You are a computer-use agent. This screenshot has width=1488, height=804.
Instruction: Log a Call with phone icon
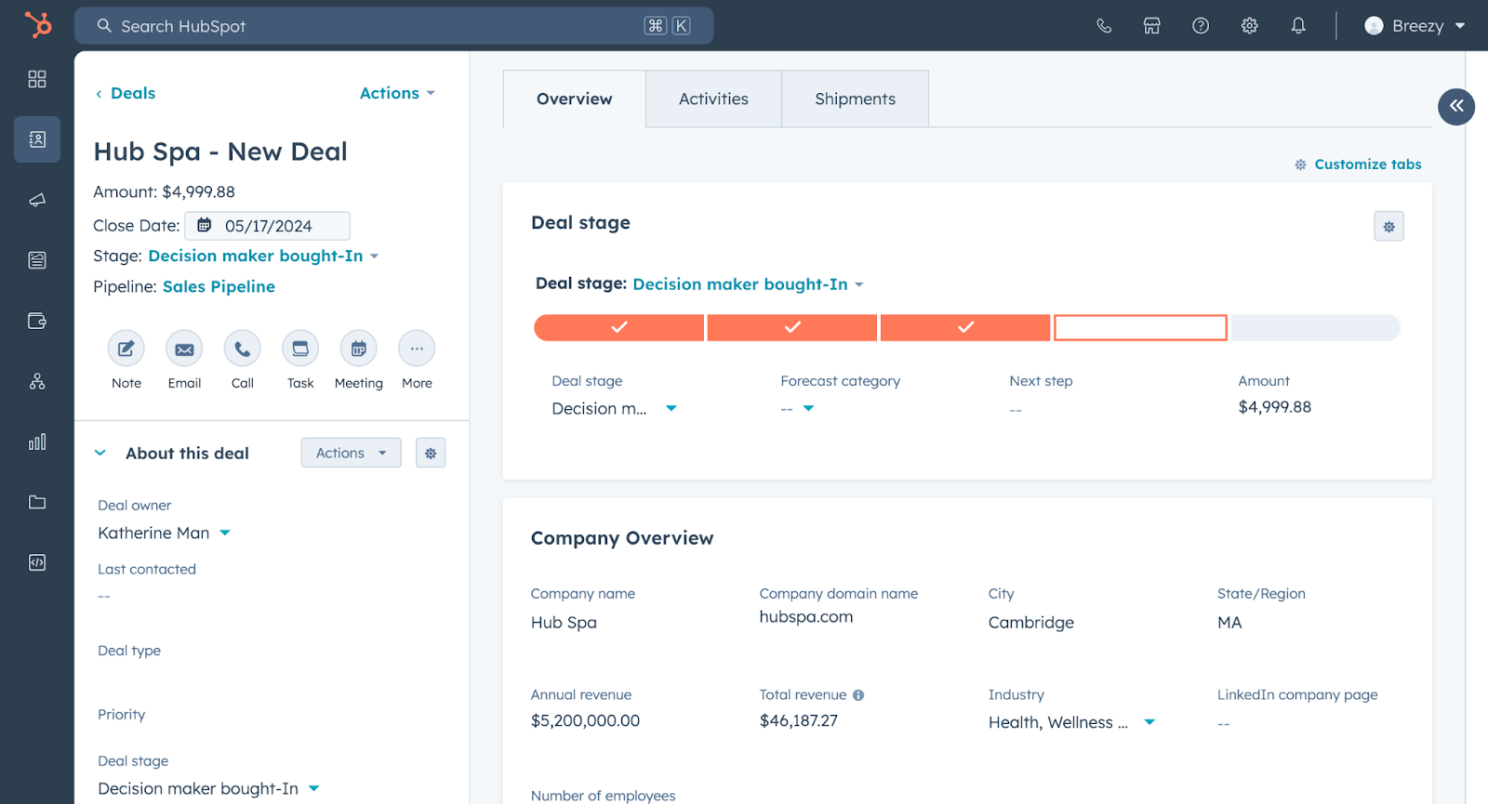pos(242,349)
